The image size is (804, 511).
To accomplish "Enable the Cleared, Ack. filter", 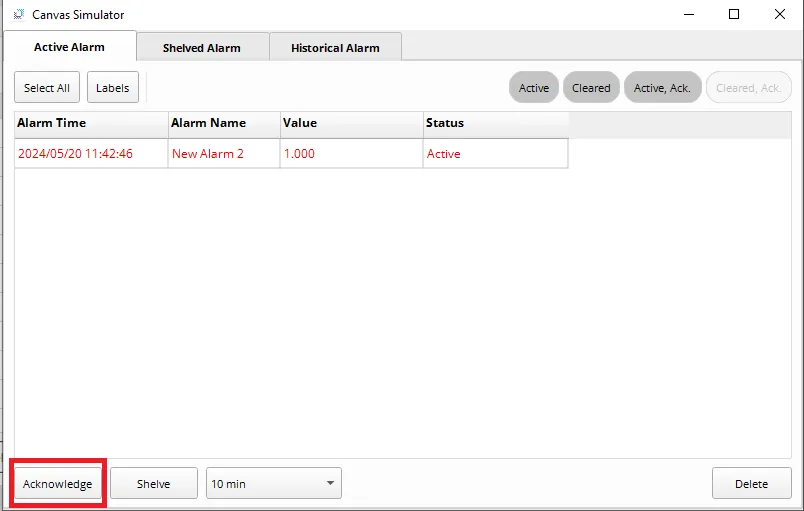I will [x=748, y=88].
